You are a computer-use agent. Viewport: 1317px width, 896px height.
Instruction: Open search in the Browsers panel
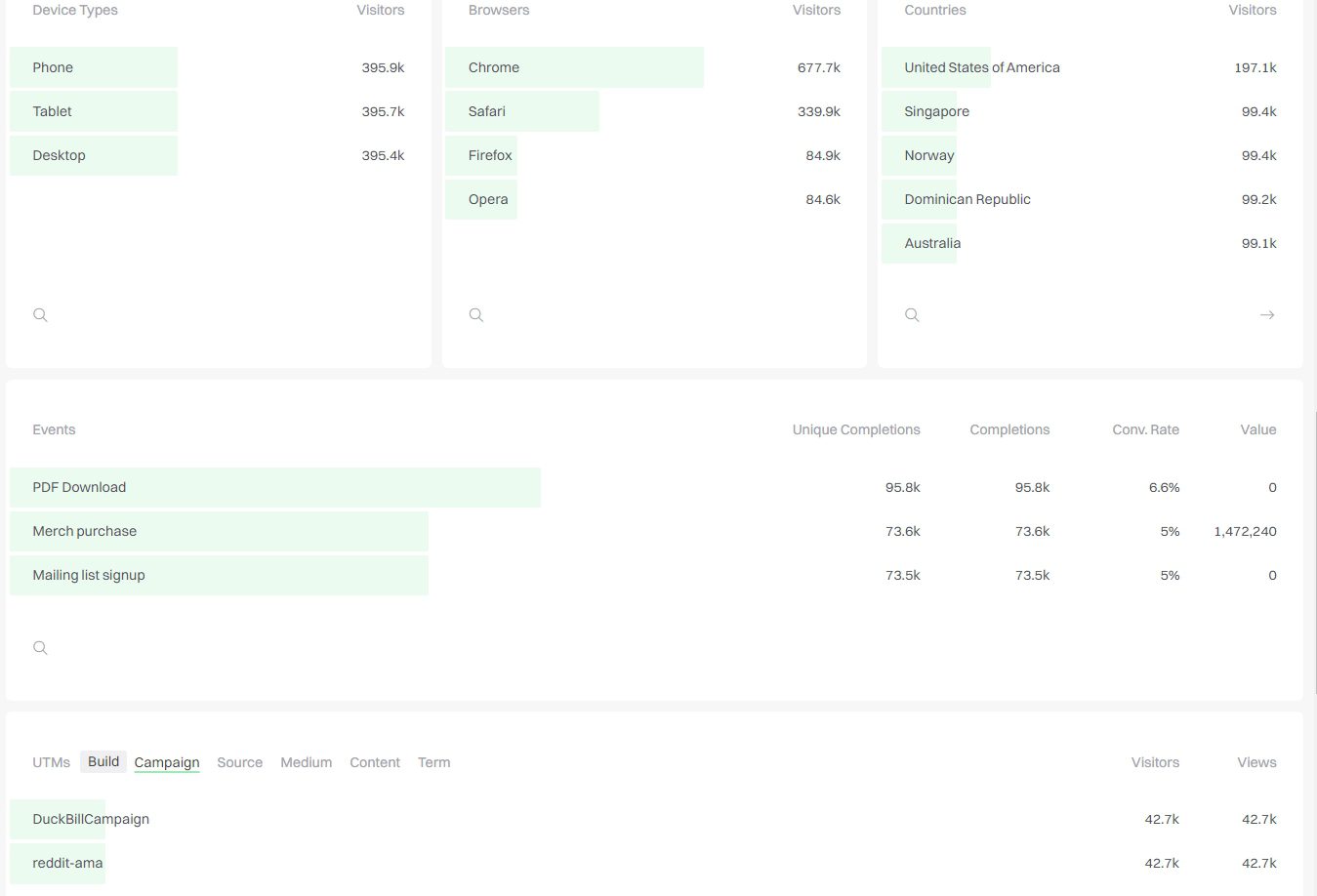tap(476, 315)
